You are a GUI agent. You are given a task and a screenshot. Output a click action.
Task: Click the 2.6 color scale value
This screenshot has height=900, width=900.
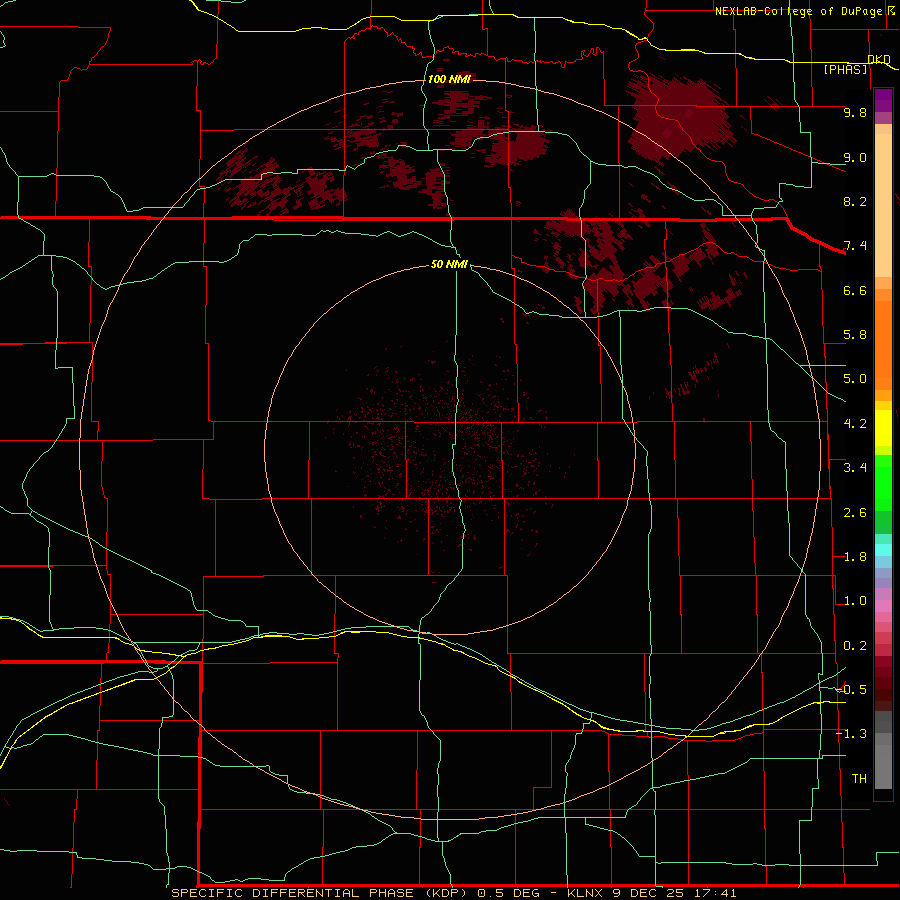pos(855,513)
